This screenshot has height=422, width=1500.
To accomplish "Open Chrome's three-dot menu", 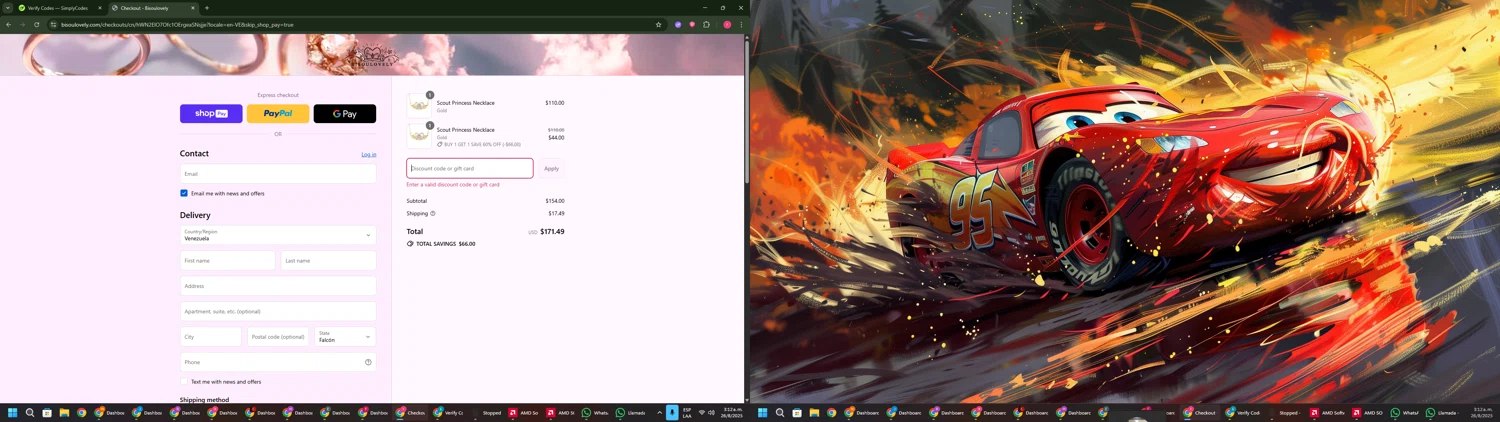I will (741, 24).
